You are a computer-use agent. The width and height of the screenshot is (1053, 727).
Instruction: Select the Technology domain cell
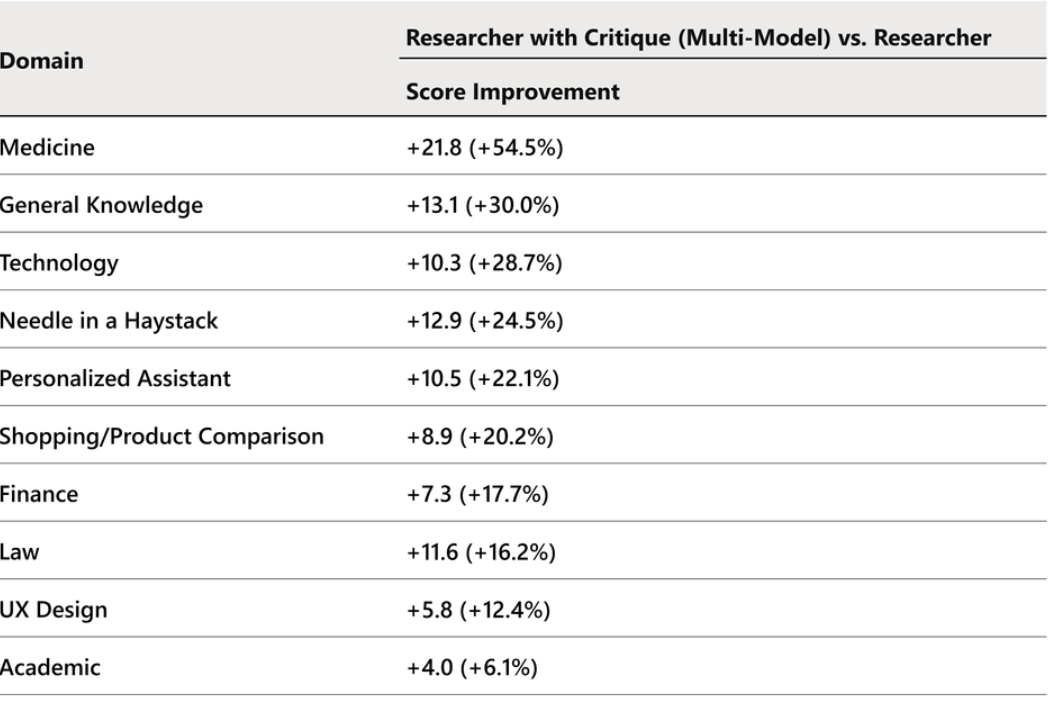click(59, 263)
